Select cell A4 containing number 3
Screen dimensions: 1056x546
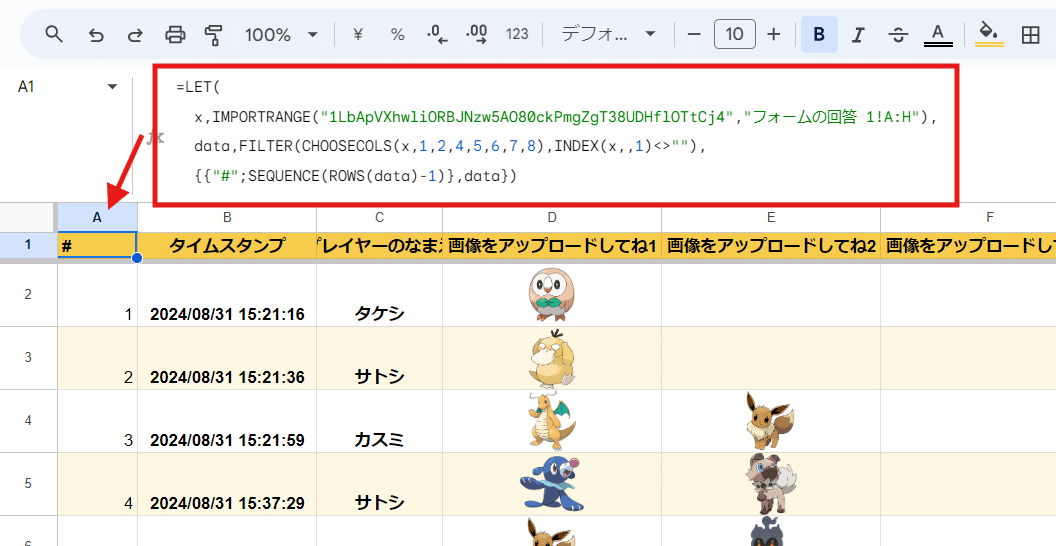(x=97, y=421)
